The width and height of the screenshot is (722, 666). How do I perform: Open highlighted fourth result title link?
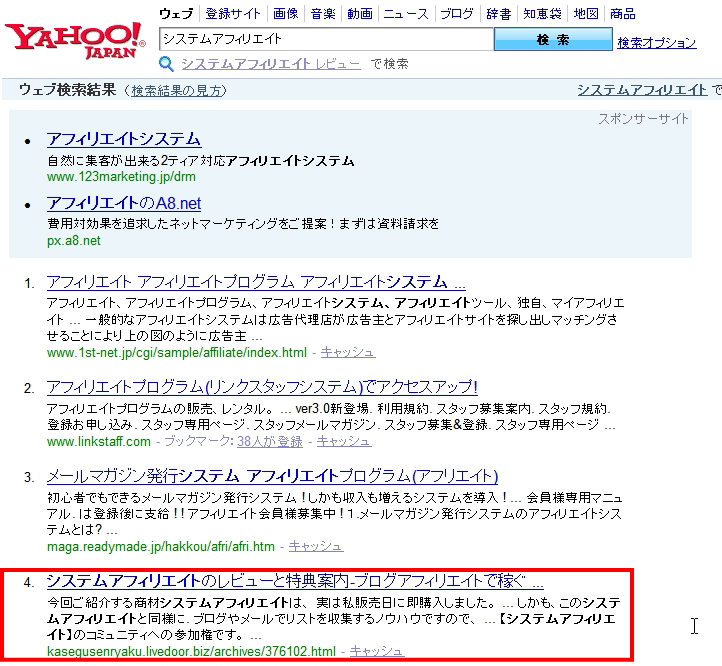point(295,581)
